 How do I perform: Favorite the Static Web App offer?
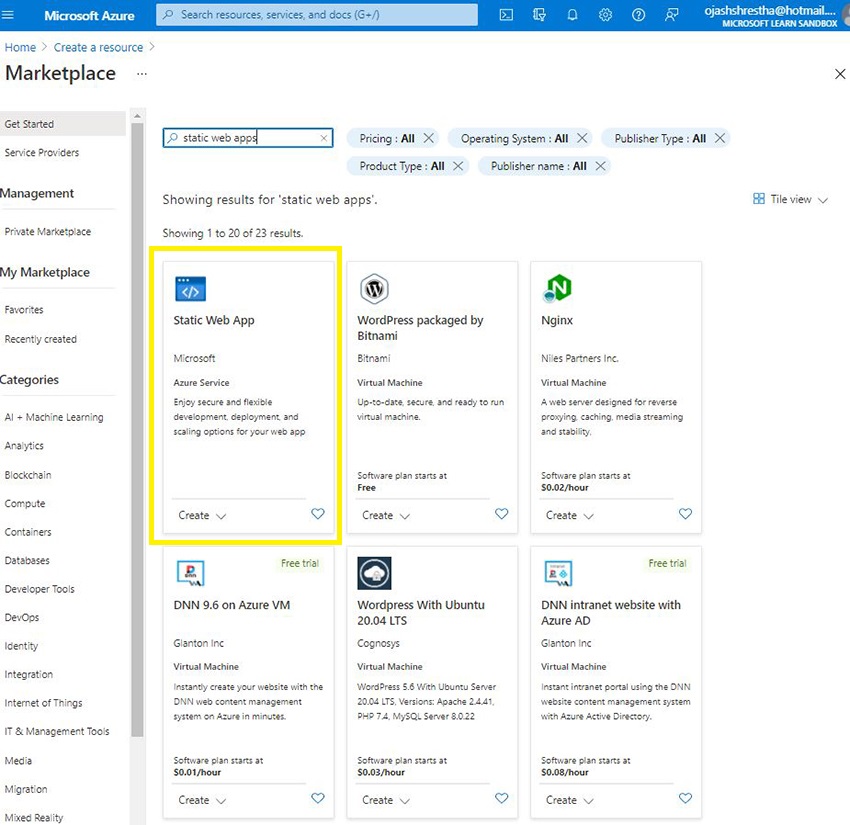[x=318, y=514]
